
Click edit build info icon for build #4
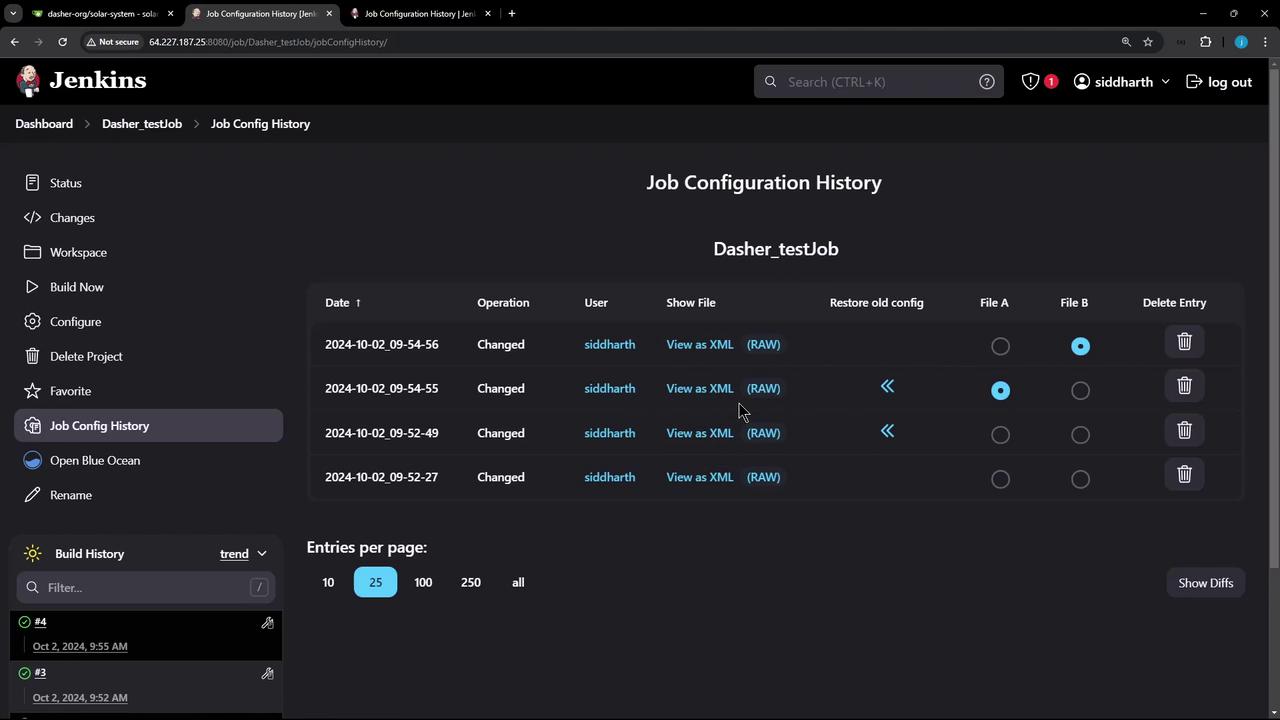click(267, 623)
